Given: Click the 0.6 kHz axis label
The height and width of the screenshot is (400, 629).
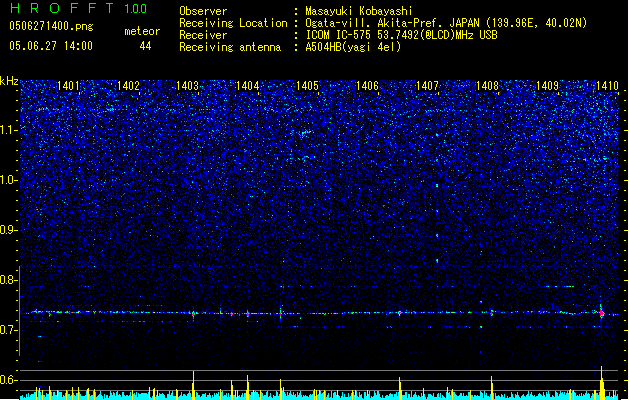Looking at the screenshot, I should click(8, 380).
